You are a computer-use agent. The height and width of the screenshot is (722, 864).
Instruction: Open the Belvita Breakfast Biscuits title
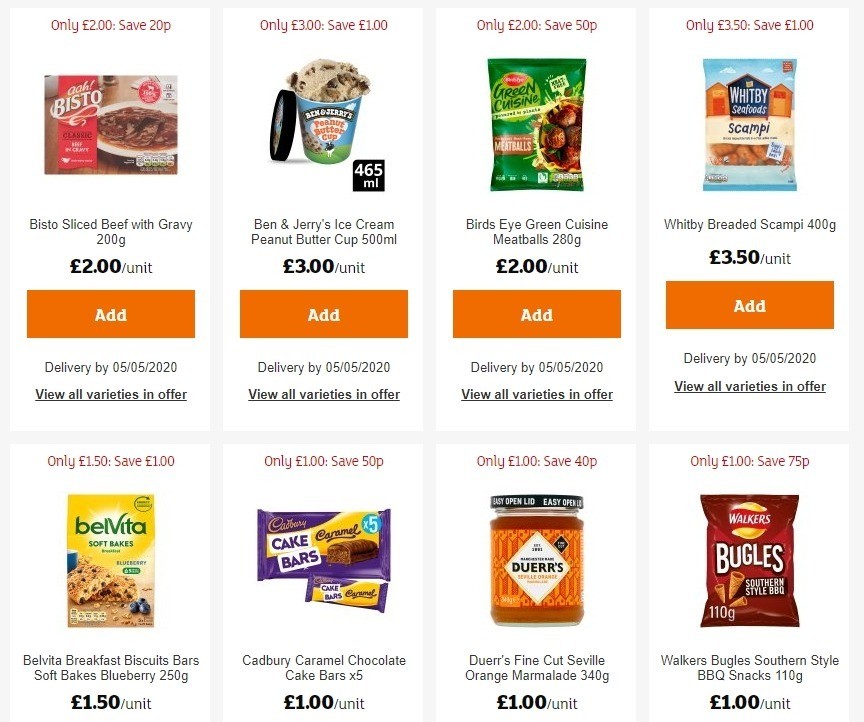(110, 668)
